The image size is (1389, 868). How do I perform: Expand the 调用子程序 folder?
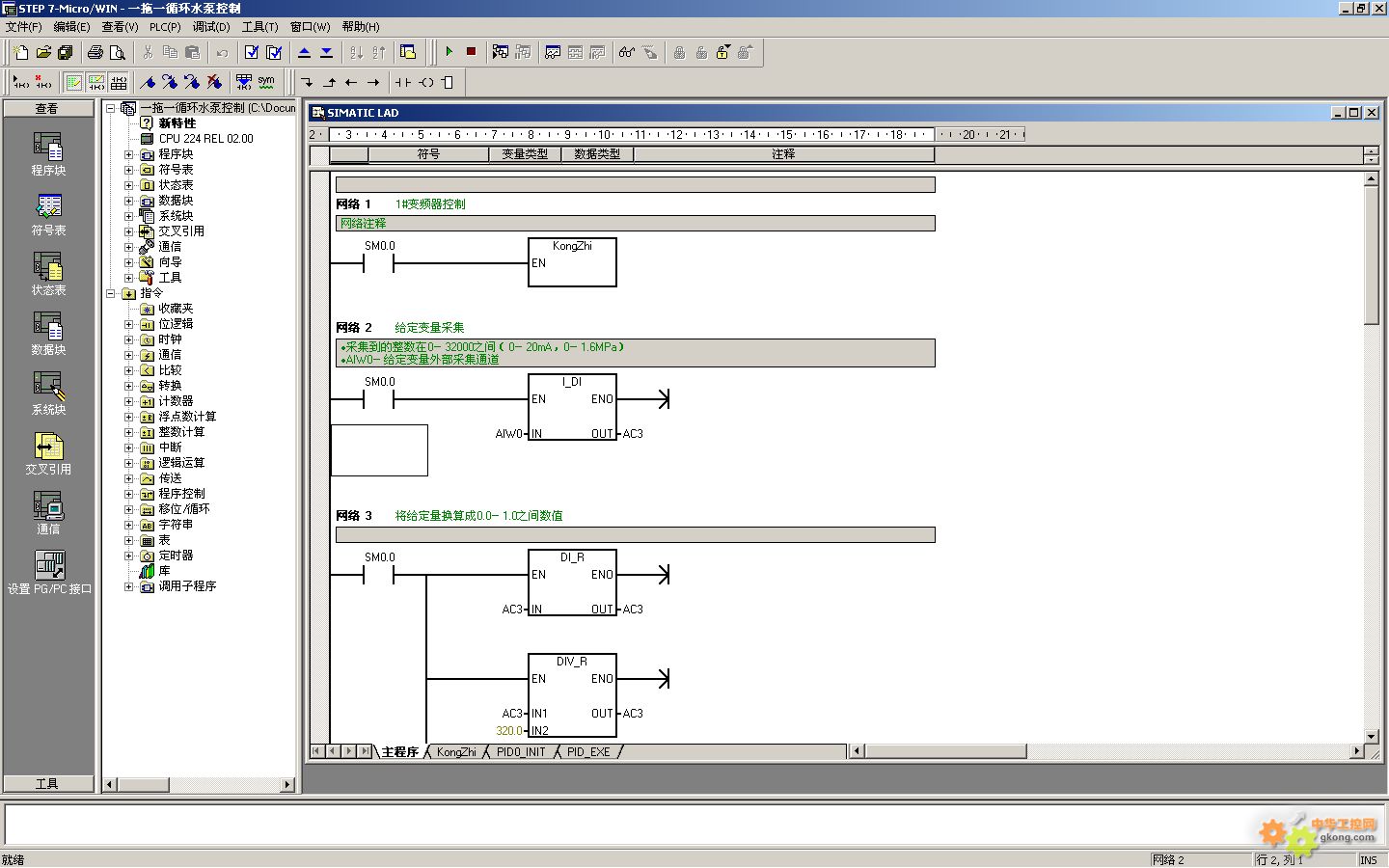128,586
